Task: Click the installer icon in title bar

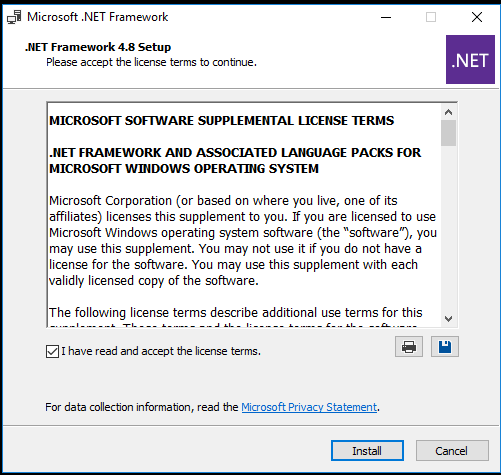Action: coord(14,17)
